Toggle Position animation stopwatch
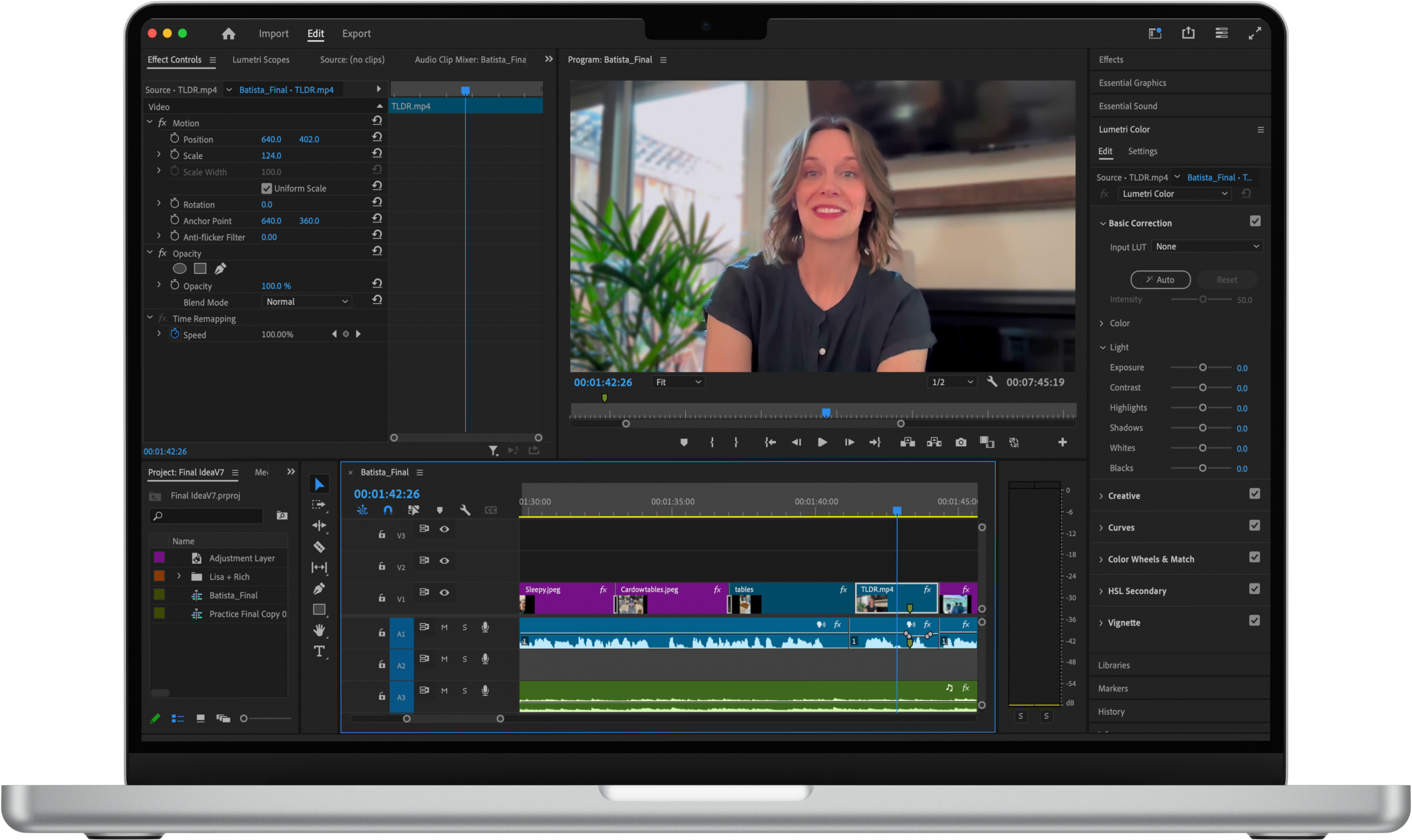The height and width of the screenshot is (840, 1412). pyautogui.click(x=174, y=138)
